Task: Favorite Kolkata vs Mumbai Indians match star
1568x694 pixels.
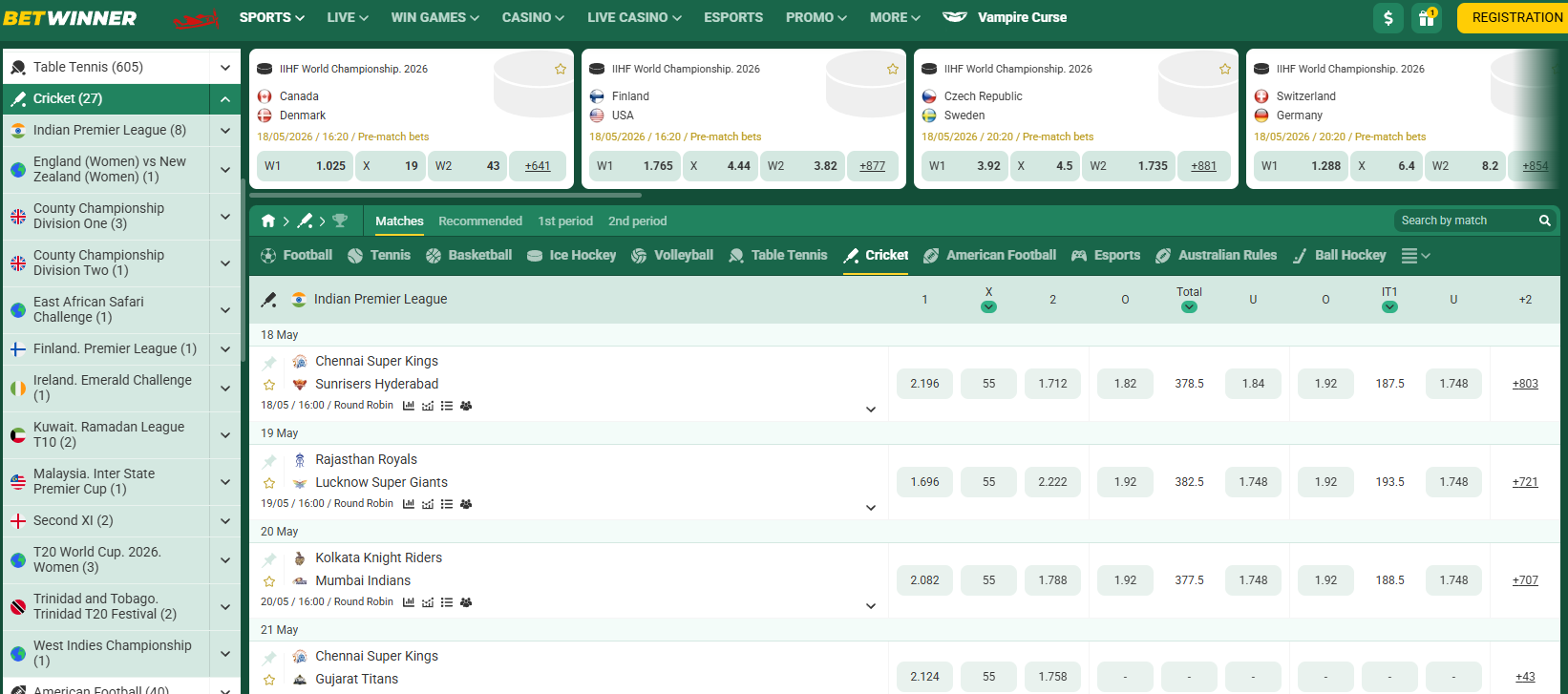Action: coord(269,581)
